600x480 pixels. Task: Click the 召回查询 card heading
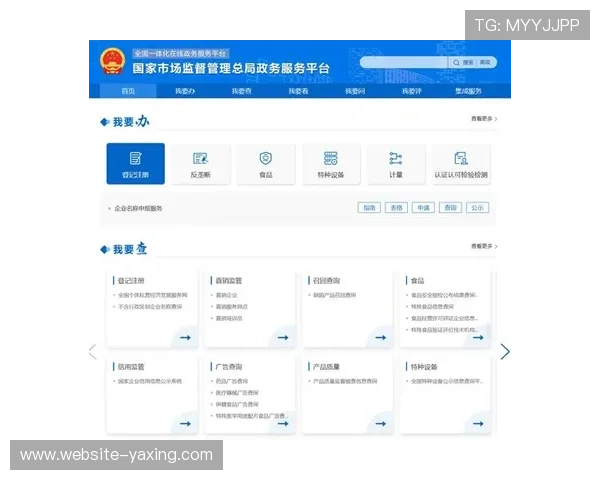click(326, 281)
